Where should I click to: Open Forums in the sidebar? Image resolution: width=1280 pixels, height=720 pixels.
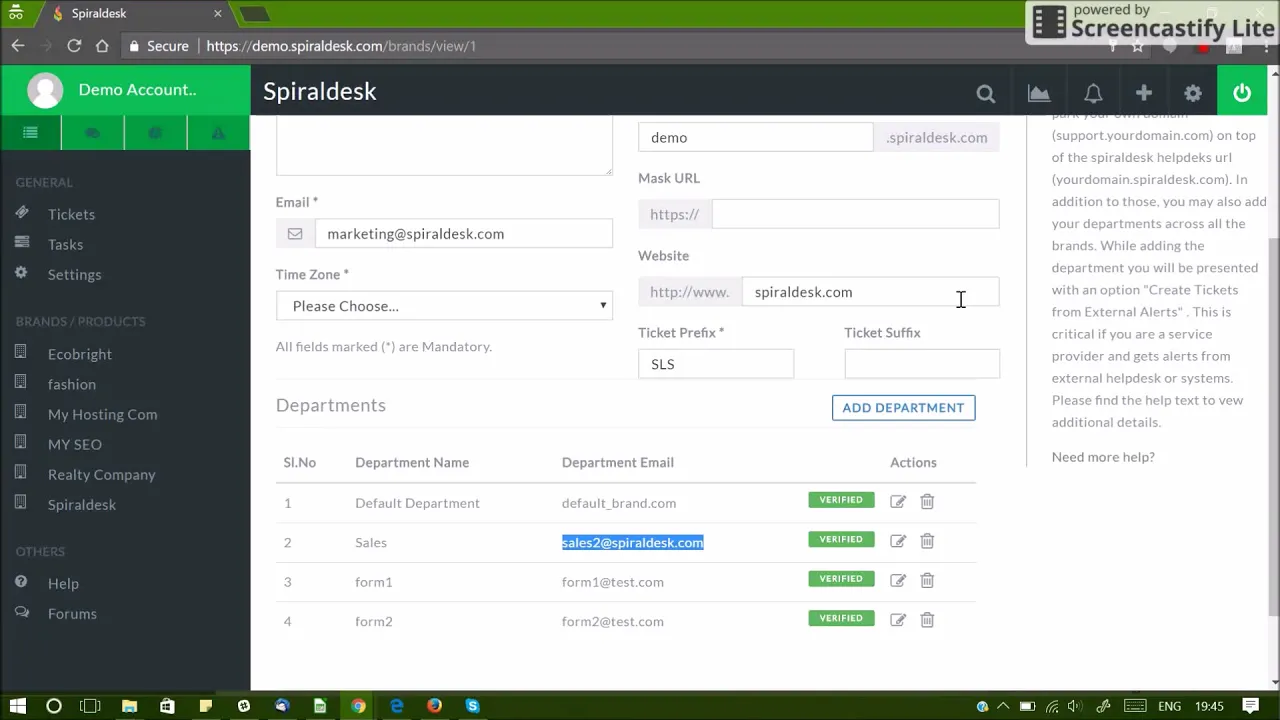[72, 613]
